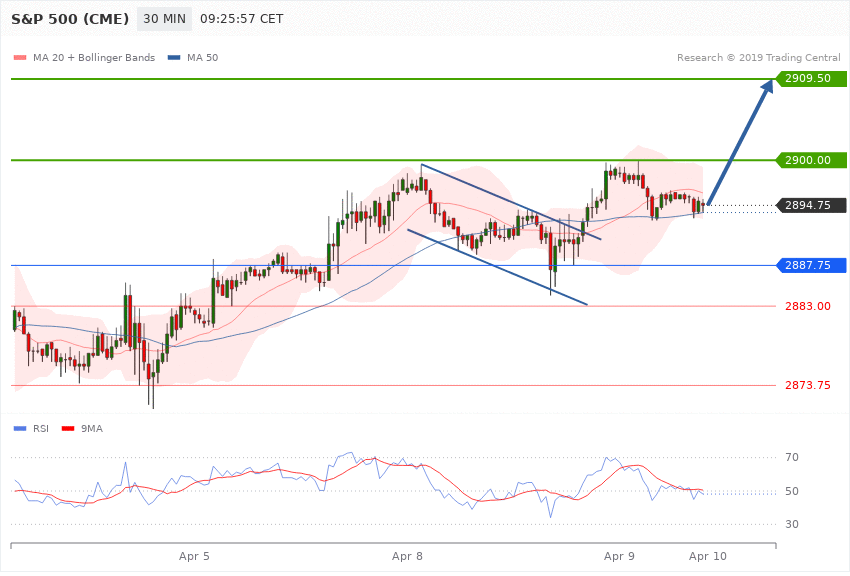Click the 2873.75 red support label
This screenshot has width=850, height=576.
tap(808, 386)
